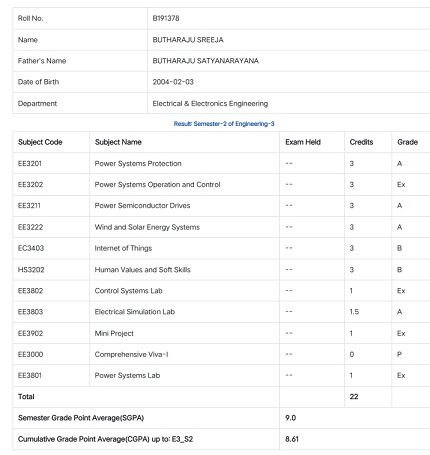Select the Internet of Things subject name
This screenshot has width=430, height=455.
click(x=123, y=248)
